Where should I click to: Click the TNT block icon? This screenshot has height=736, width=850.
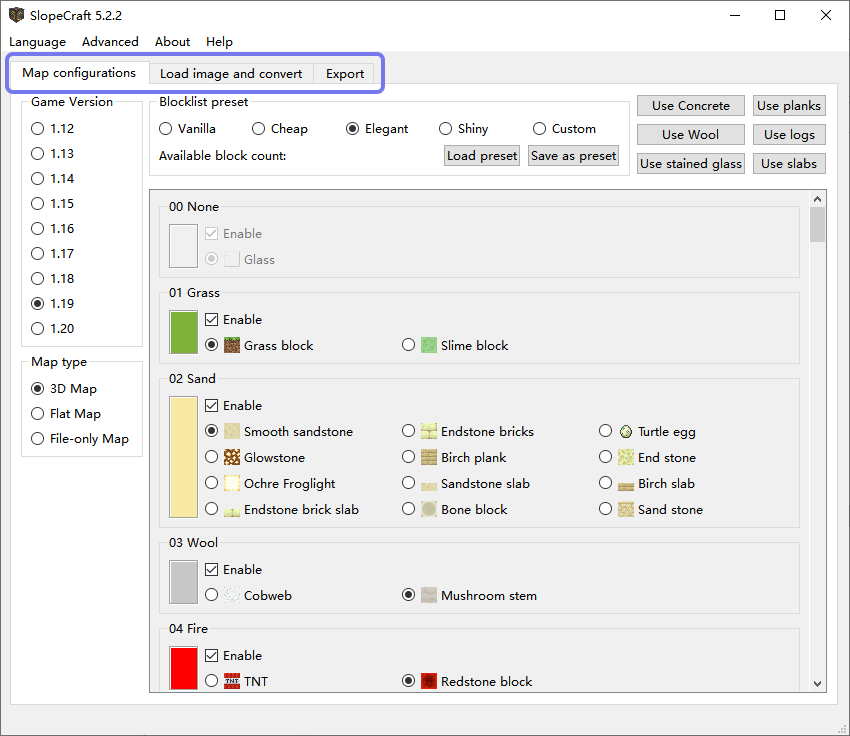pos(232,681)
